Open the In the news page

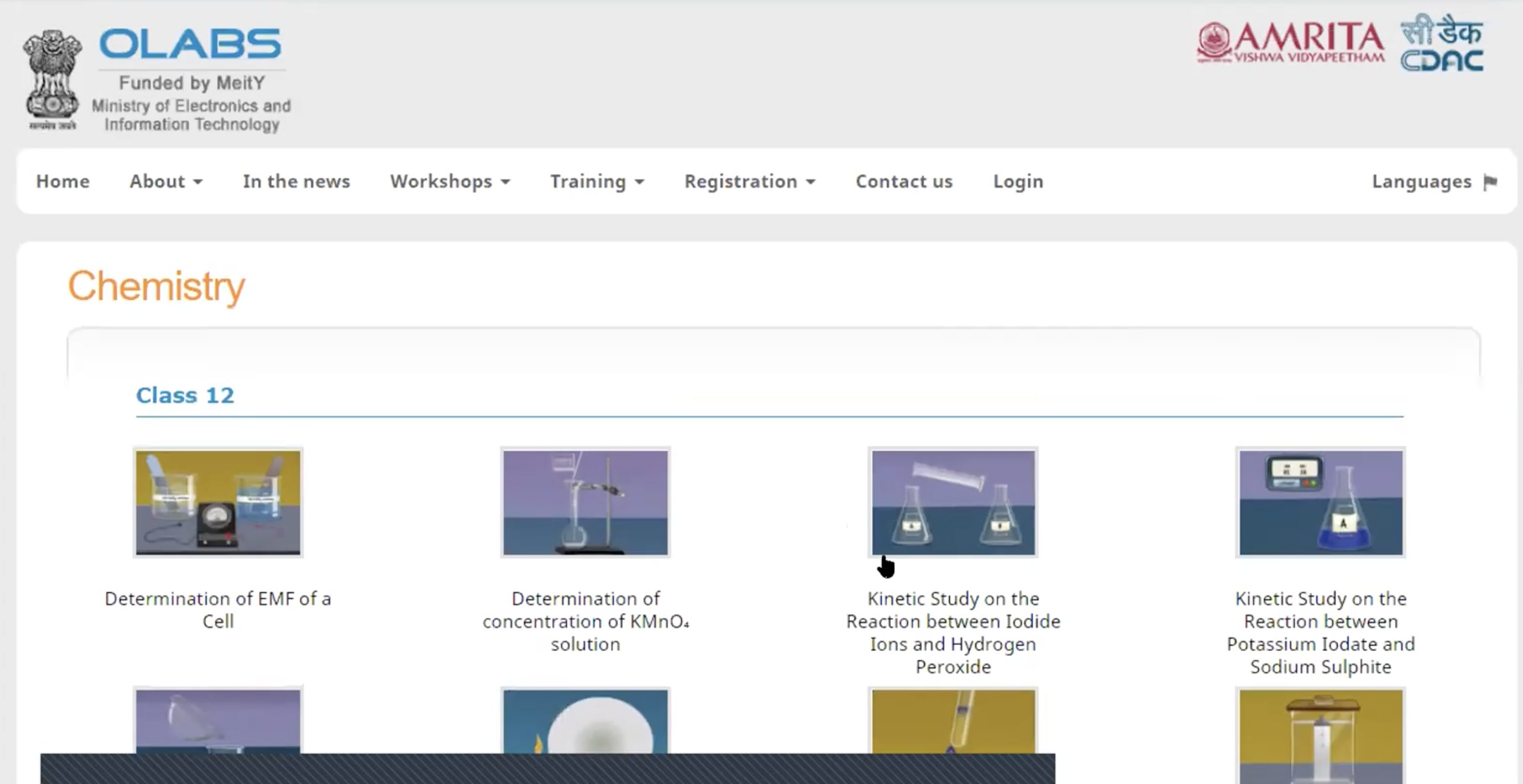coord(296,181)
